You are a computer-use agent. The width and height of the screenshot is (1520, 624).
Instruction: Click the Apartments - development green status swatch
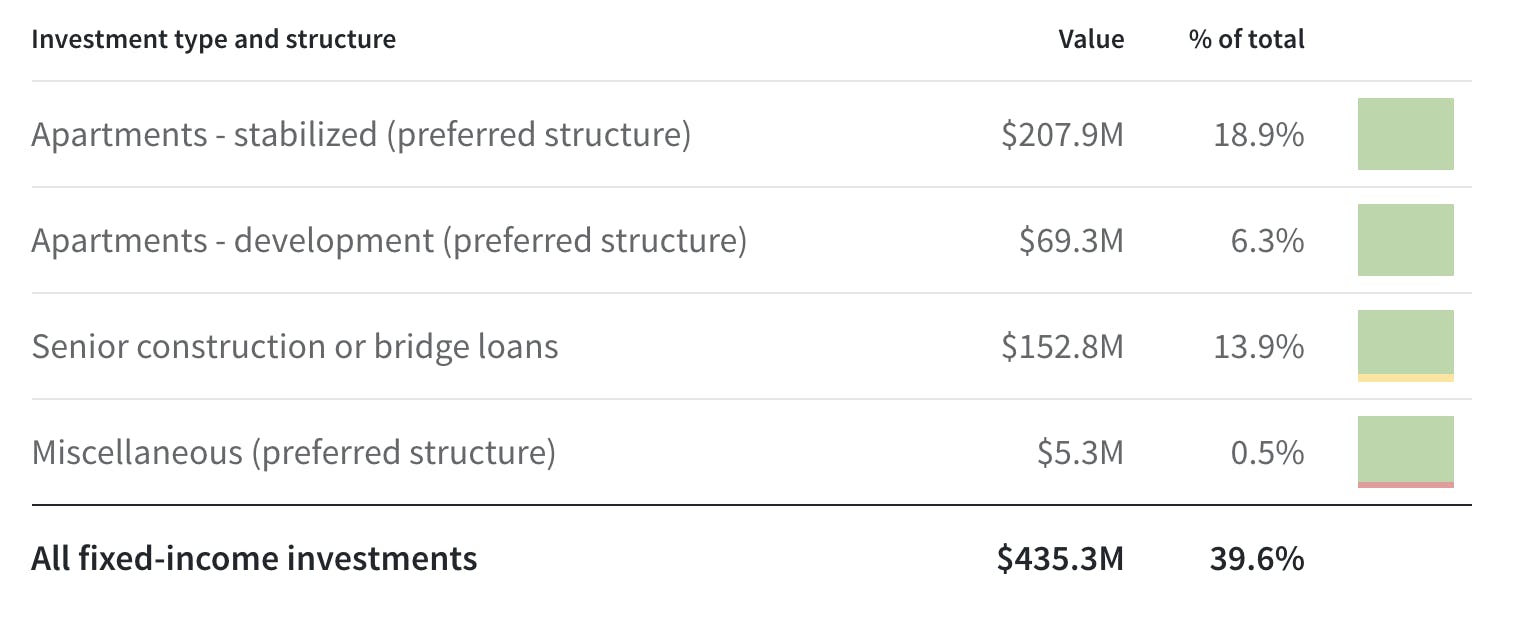[x=1405, y=240]
